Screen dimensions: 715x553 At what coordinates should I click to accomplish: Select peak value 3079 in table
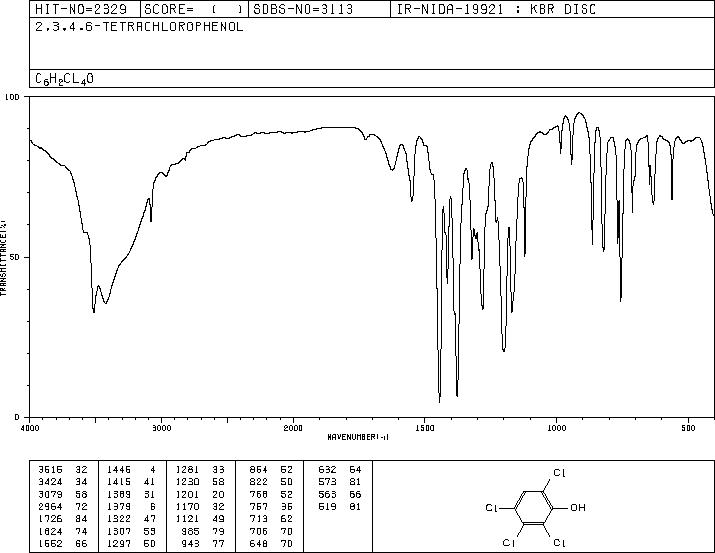(50, 494)
